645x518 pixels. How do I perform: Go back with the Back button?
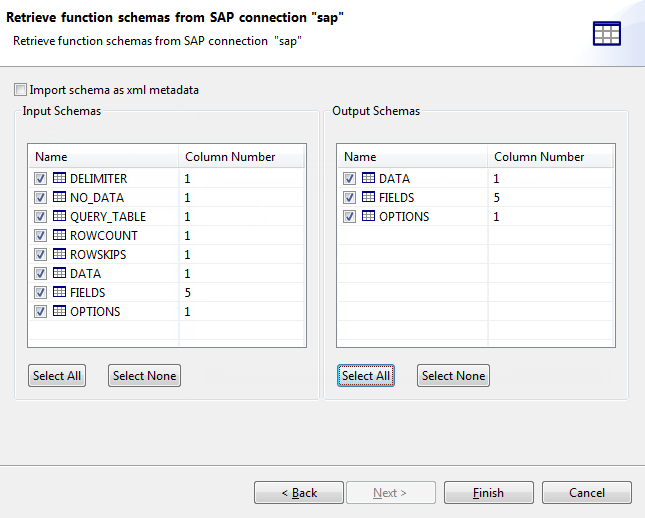coord(299,493)
